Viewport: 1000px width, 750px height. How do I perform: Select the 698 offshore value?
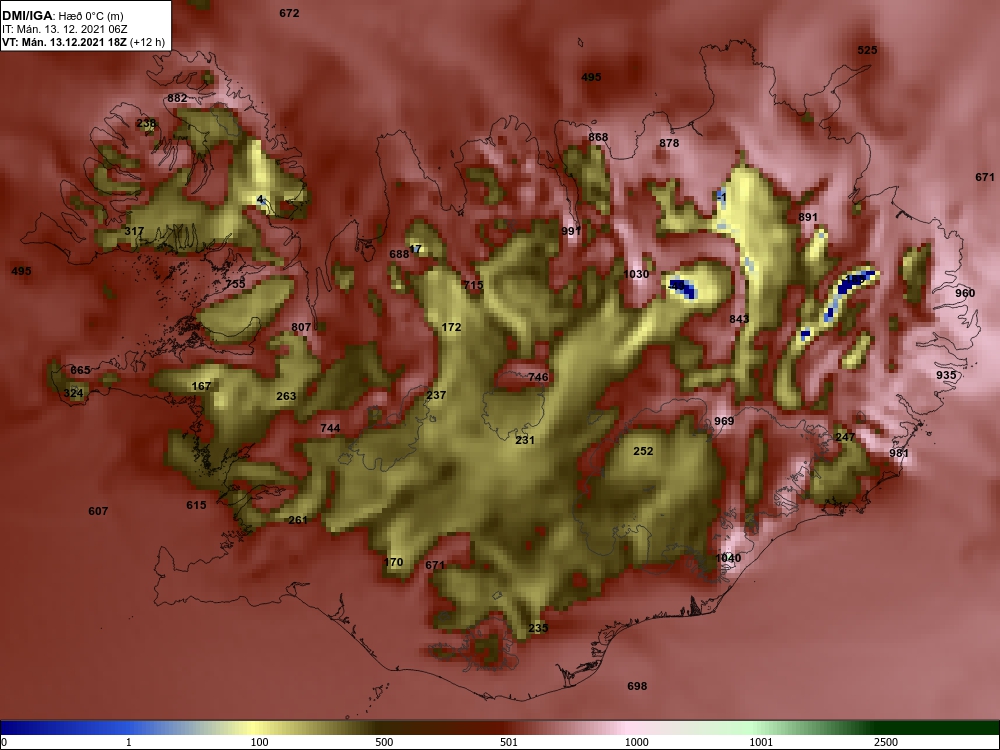point(637,686)
